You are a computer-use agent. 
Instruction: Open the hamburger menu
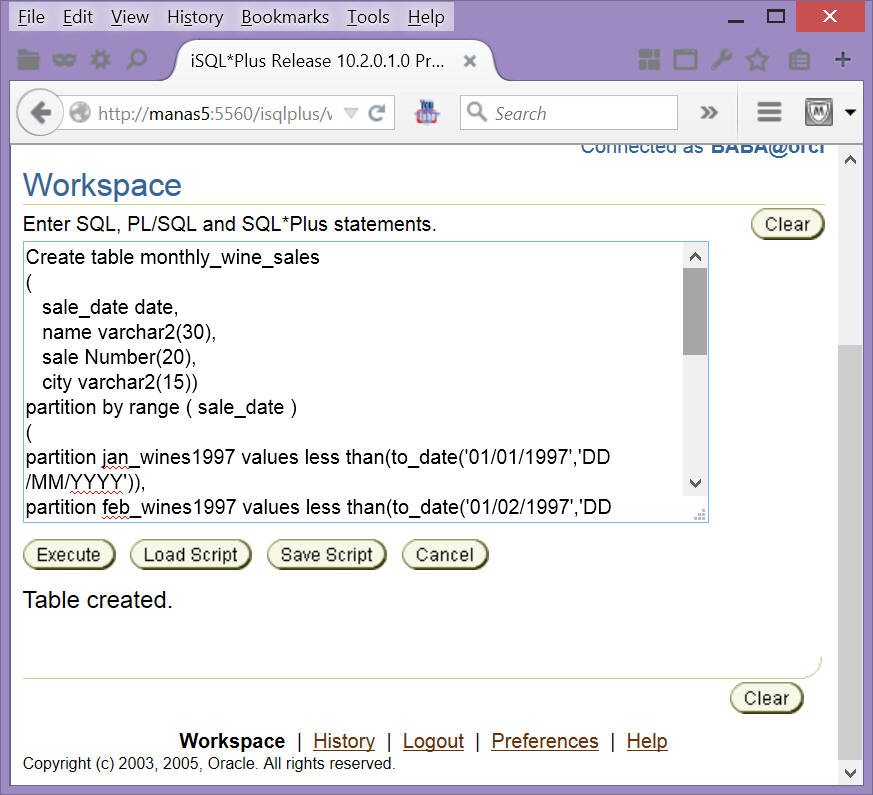click(x=769, y=112)
